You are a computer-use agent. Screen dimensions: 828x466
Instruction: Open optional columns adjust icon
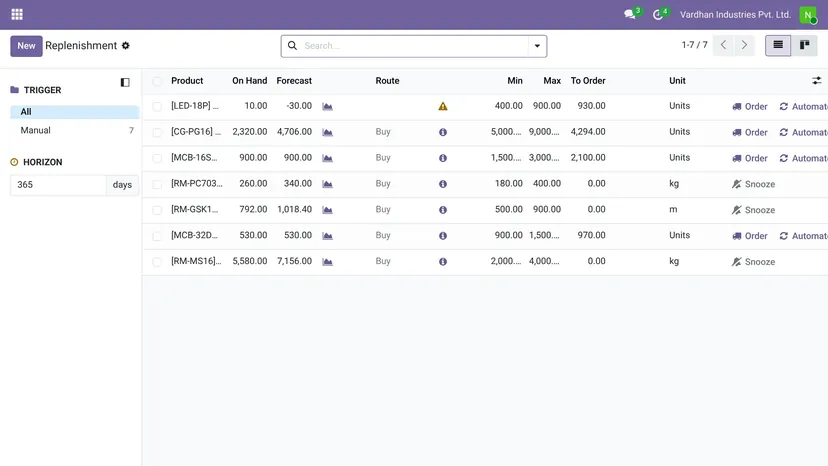coord(816,81)
